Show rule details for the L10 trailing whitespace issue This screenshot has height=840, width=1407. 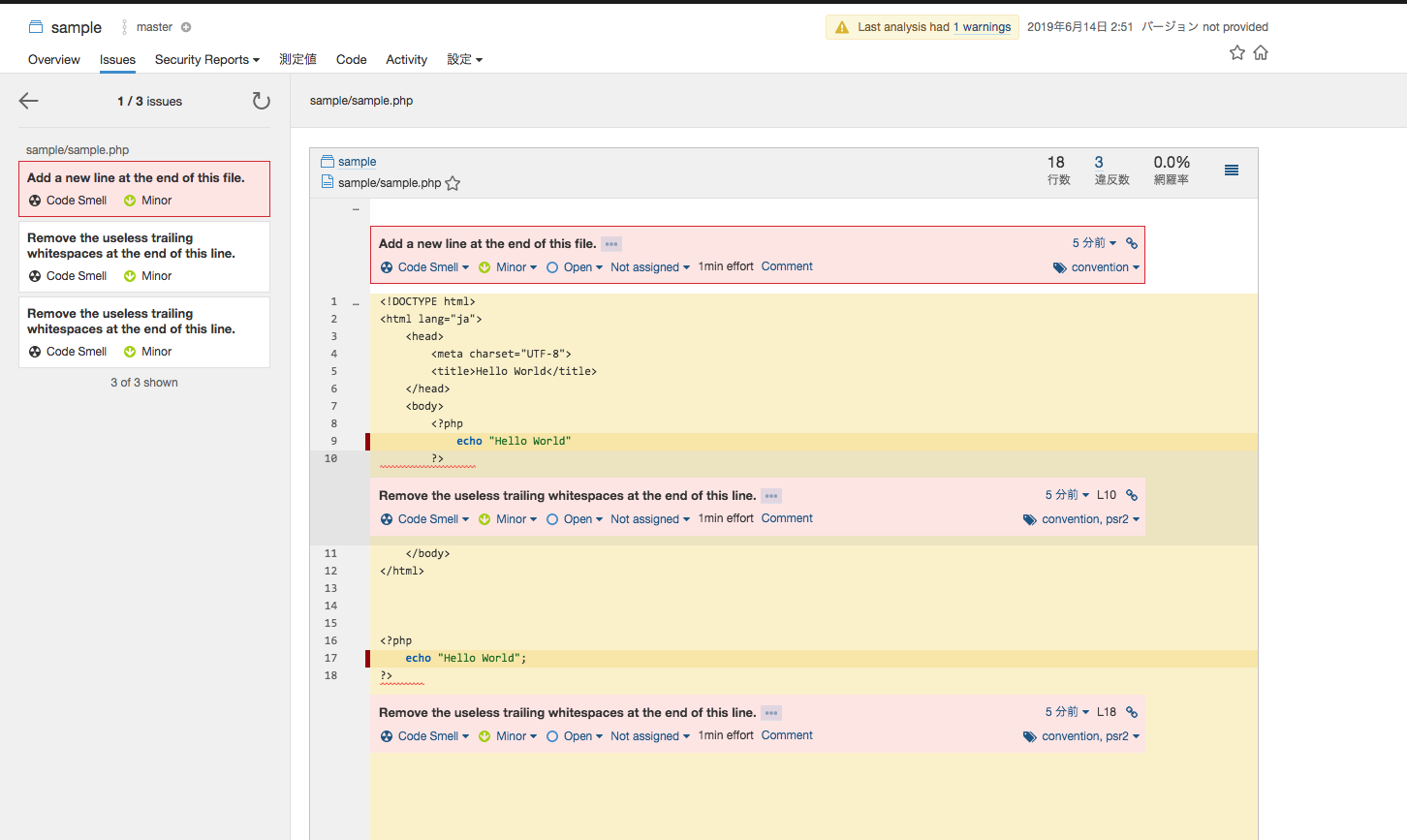tap(771, 496)
